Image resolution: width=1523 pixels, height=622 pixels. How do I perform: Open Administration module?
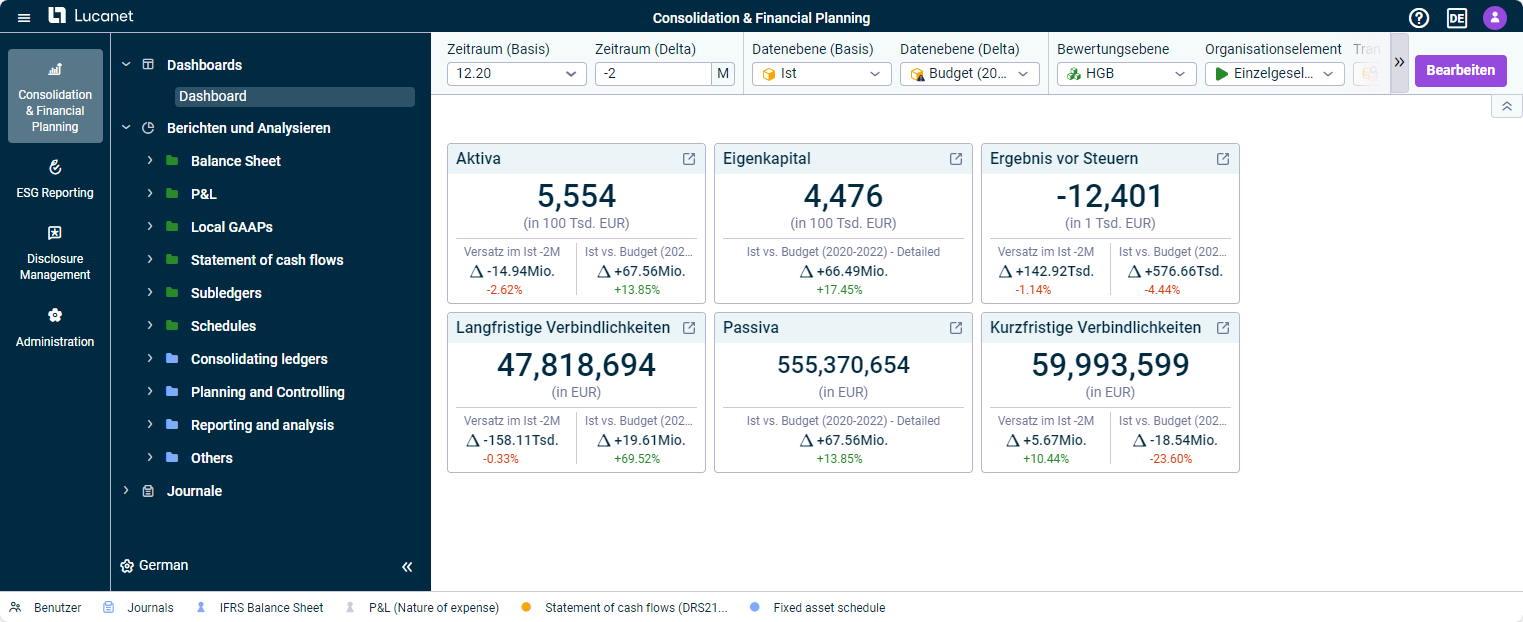pos(55,327)
